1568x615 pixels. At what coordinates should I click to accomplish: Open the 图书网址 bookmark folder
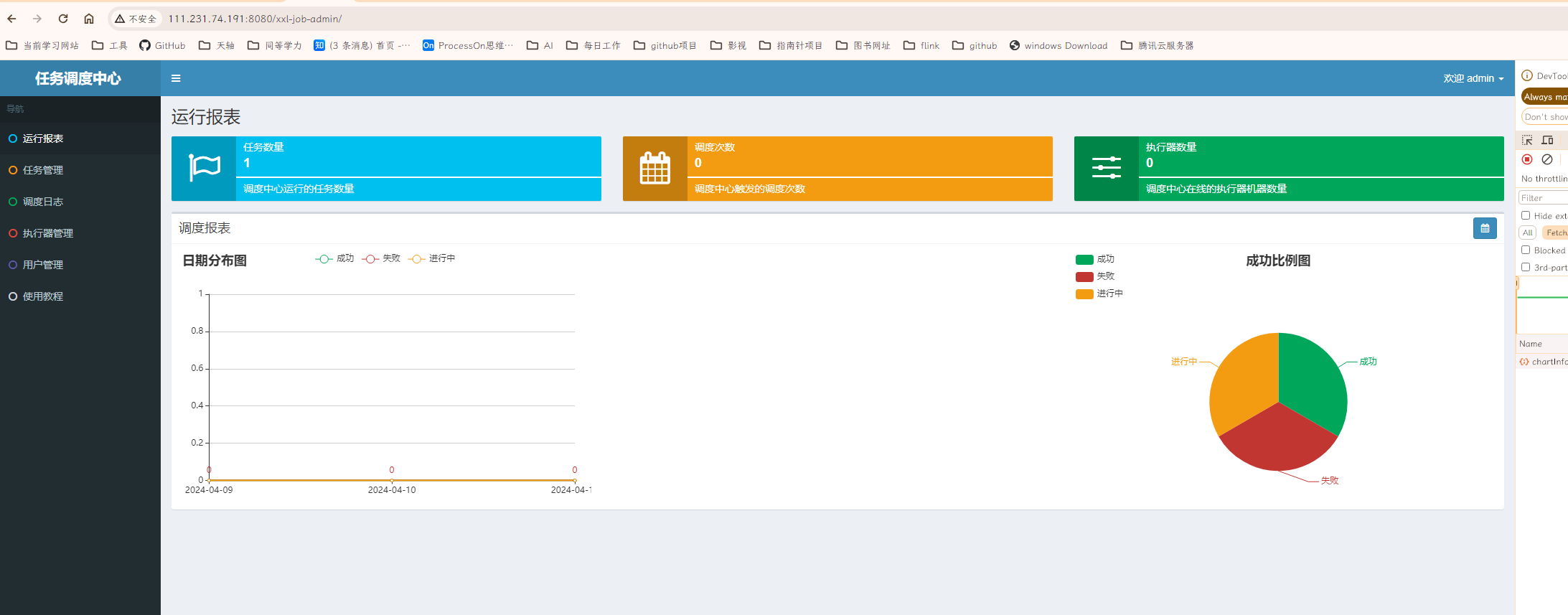pyautogui.click(x=863, y=45)
